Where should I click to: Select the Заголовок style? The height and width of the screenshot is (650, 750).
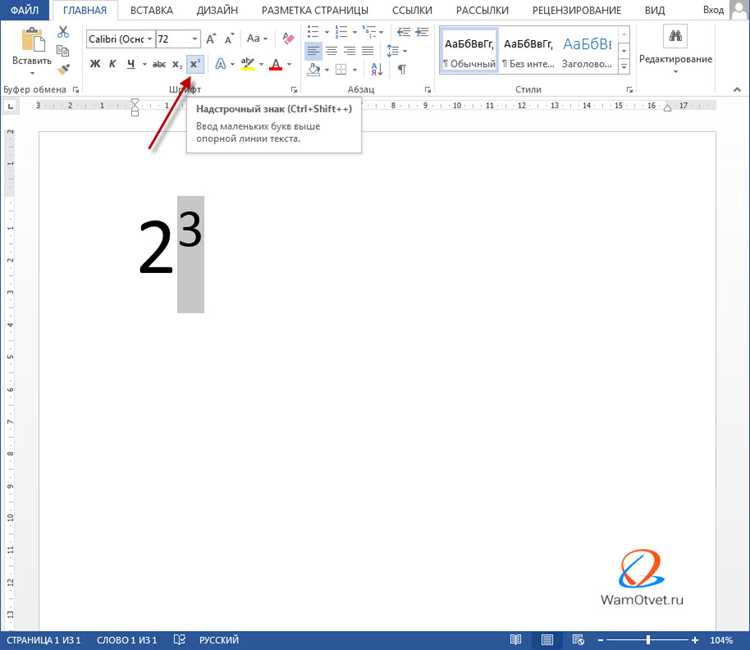click(x=587, y=51)
